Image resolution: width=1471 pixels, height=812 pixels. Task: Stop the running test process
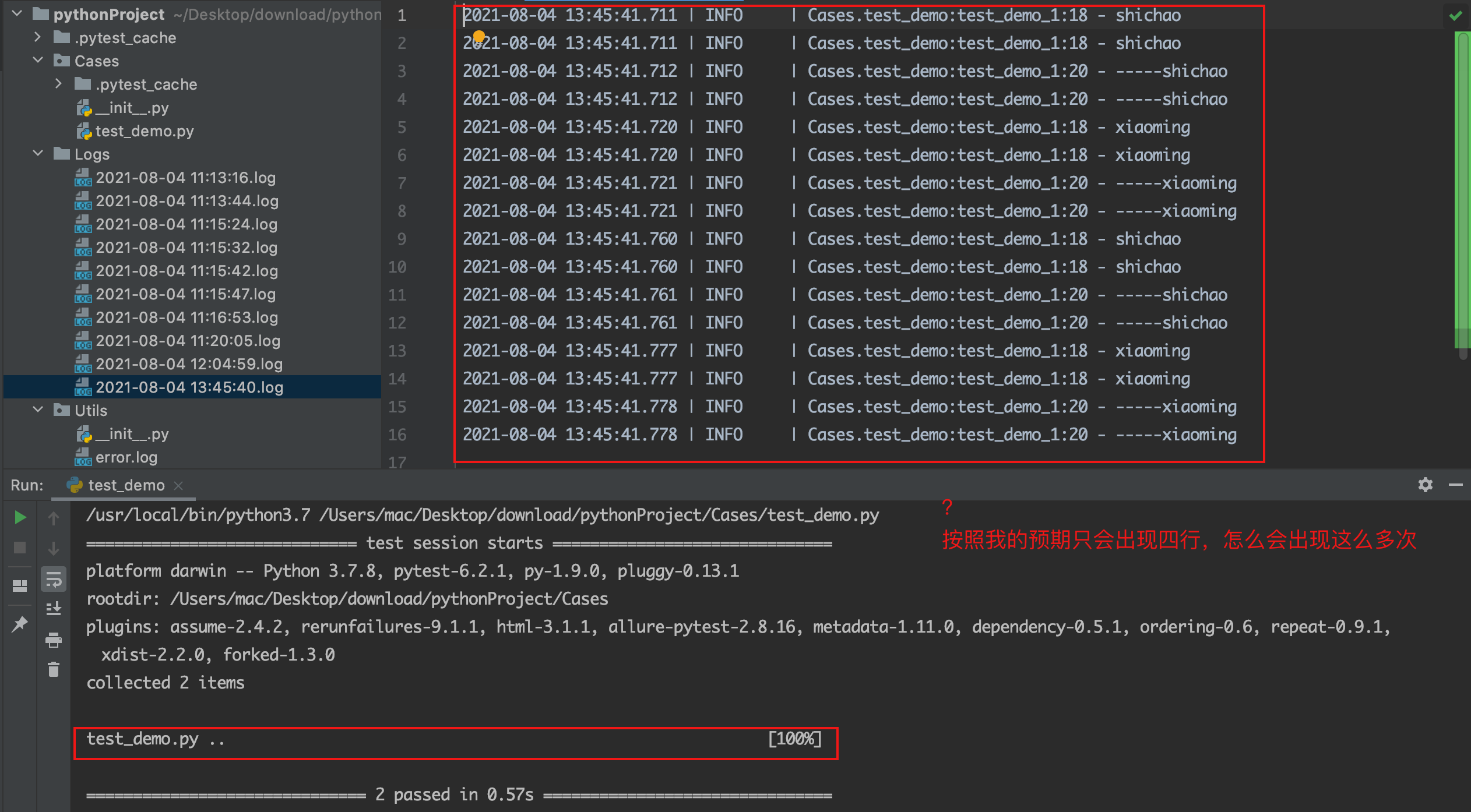point(19,548)
